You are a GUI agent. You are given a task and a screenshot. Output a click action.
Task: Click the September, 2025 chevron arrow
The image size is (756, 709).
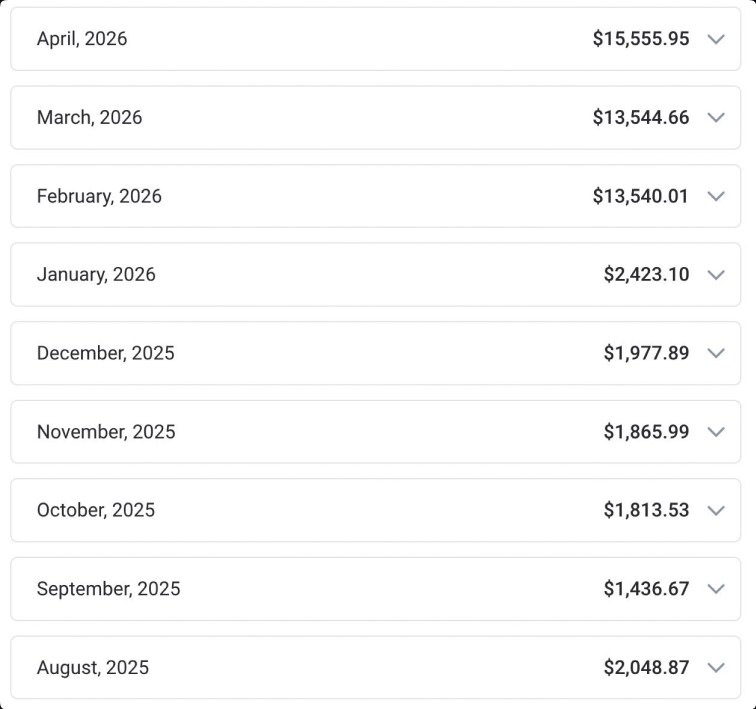click(716, 589)
